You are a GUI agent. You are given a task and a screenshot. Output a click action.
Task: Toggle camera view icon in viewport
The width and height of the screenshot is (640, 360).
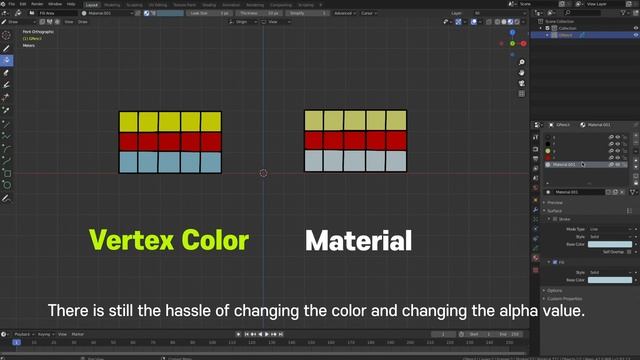pos(521,83)
